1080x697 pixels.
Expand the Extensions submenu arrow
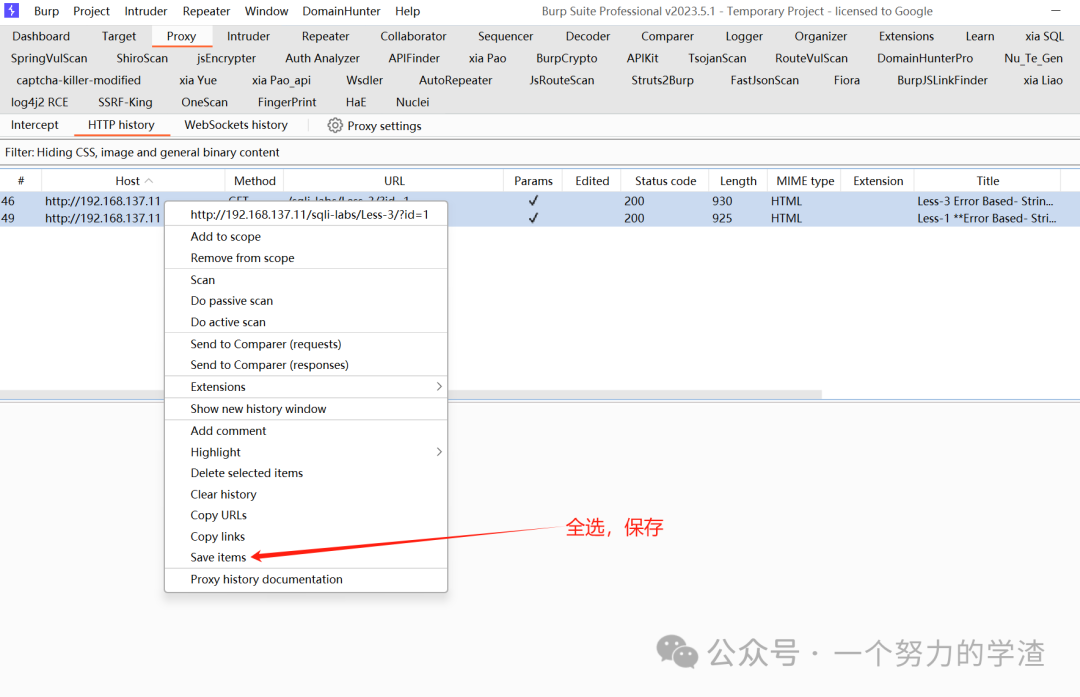tap(439, 386)
